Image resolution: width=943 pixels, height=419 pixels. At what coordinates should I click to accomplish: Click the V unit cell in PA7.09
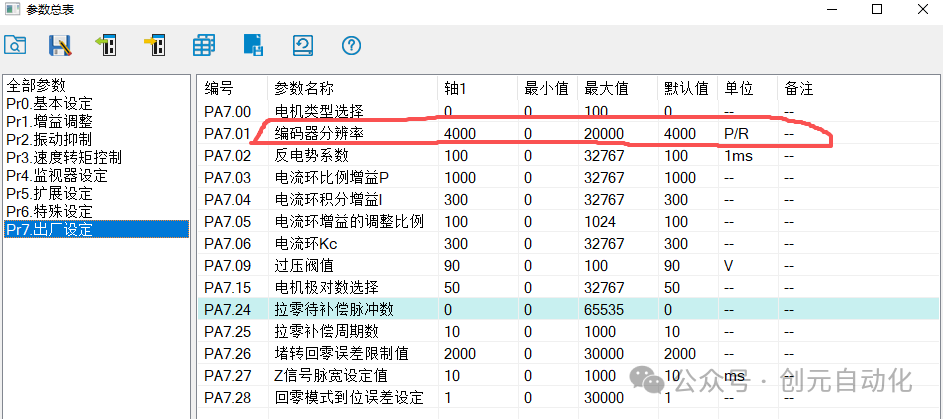[729, 266]
